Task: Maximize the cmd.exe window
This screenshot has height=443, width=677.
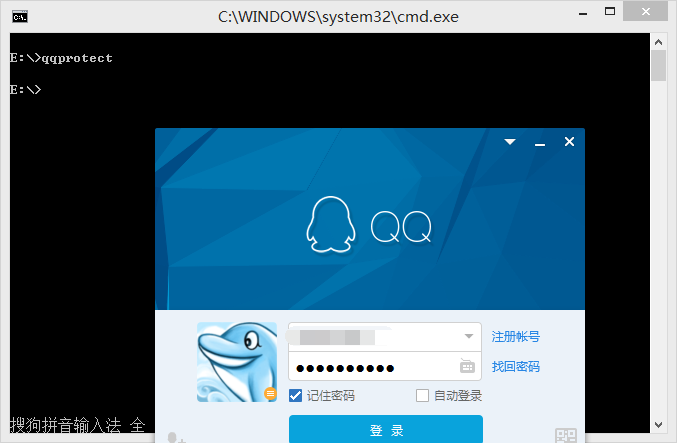Action: point(610,12)
